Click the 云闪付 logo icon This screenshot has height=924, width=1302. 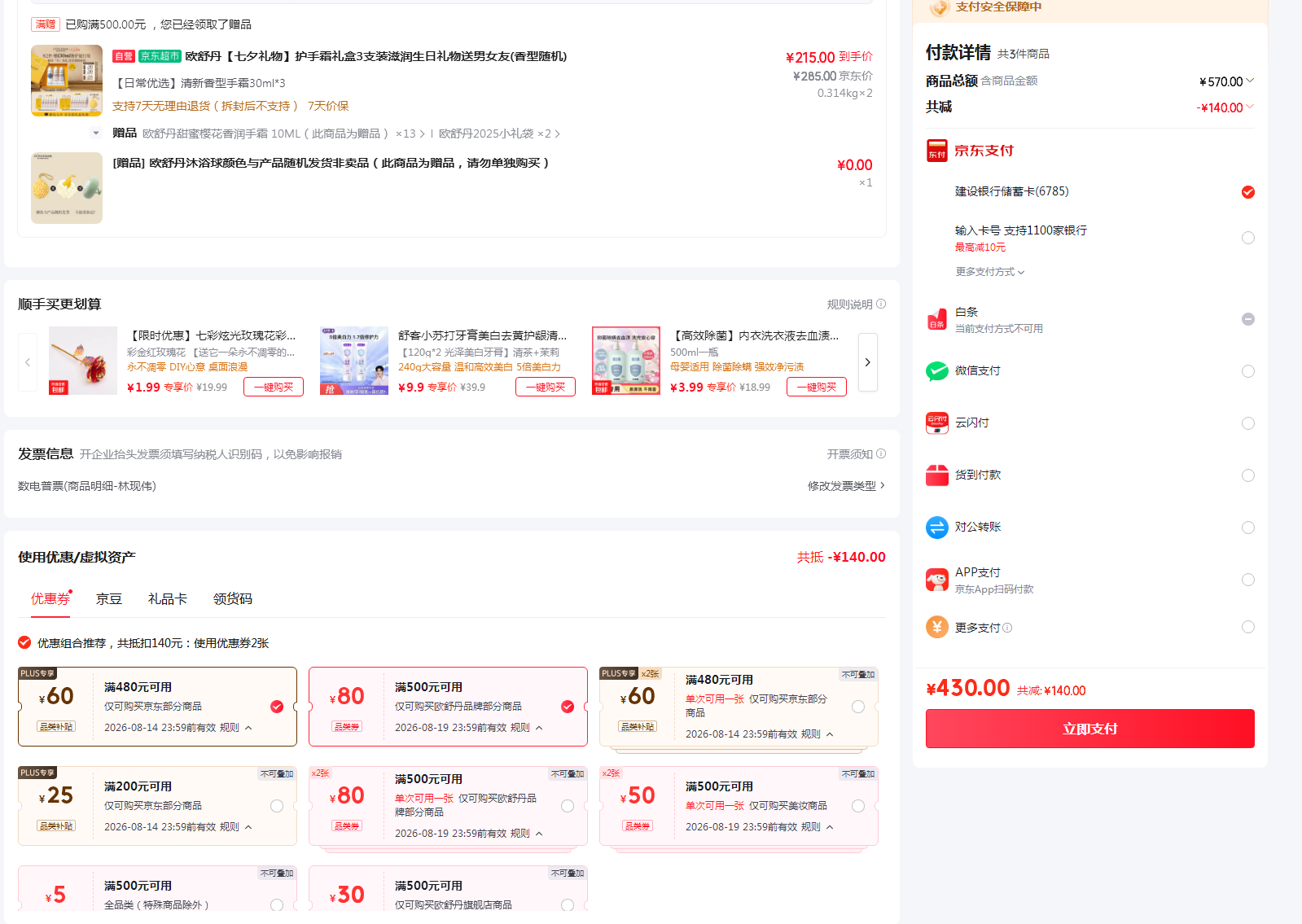coord(936,423)
